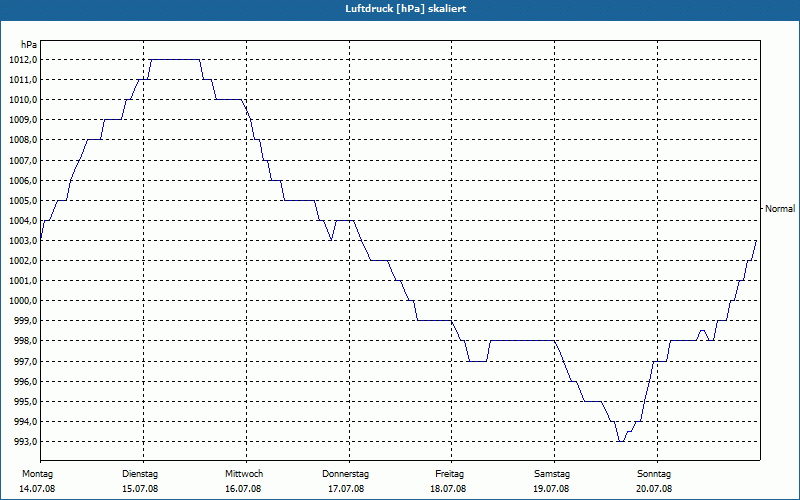Click the 1012,0 axis value
Viewport: 800px width, 500px height.
pyautogui.click(x=23, y=60)
